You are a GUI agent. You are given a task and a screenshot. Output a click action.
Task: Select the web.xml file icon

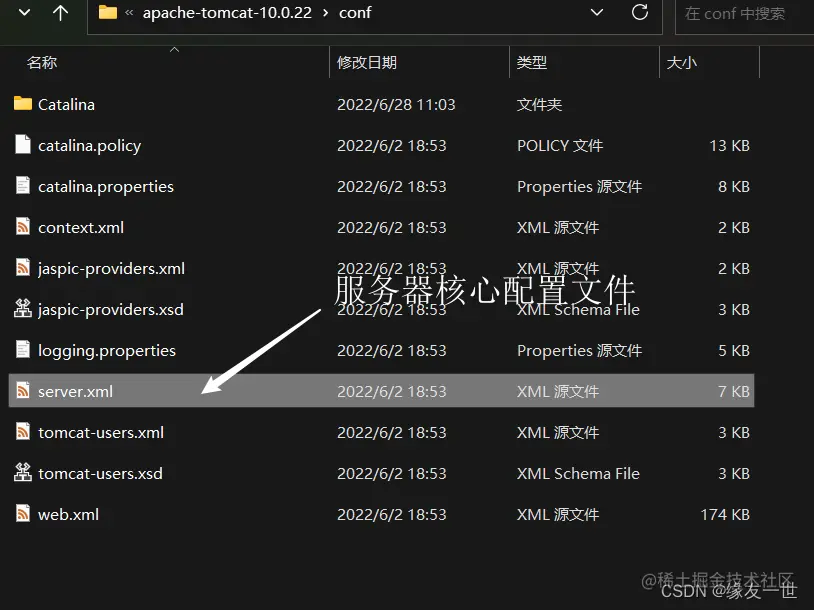pos(22,514)
